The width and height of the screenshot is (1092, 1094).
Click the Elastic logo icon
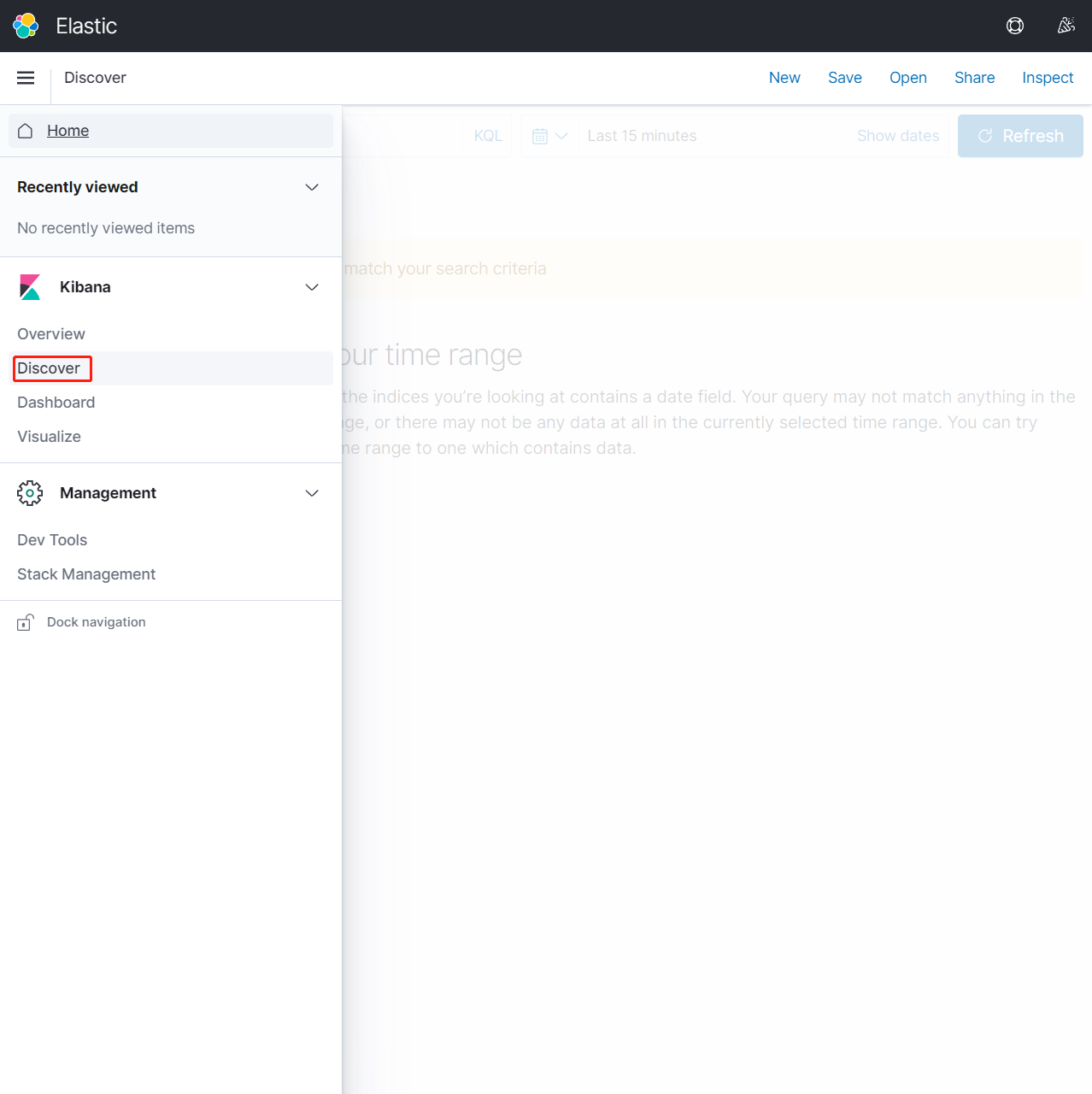click(26, 26)
